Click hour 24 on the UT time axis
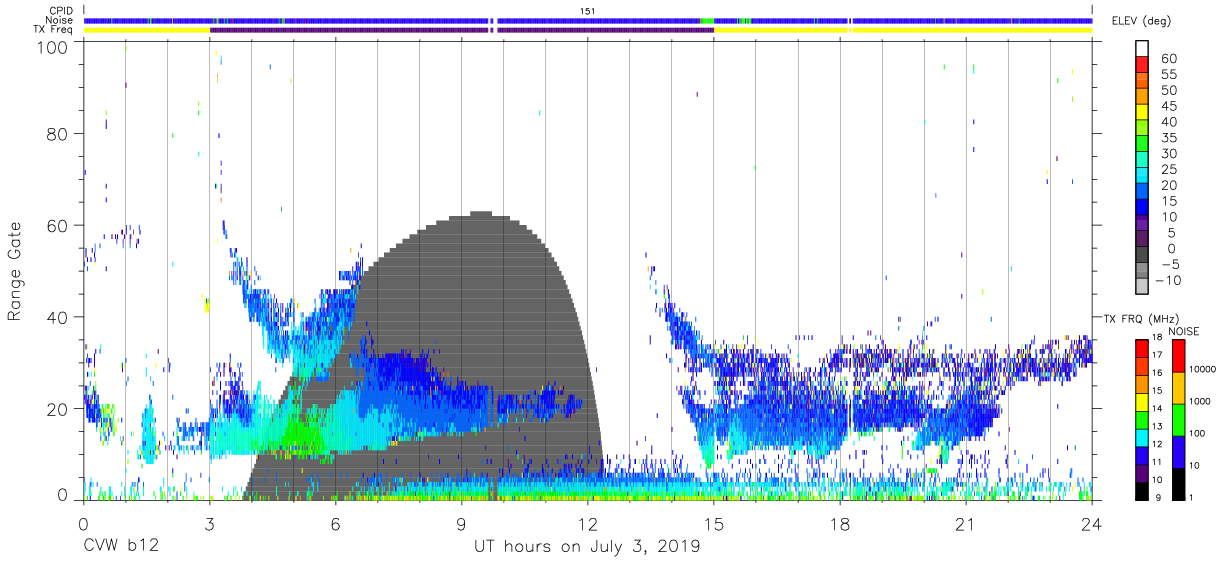 point(1092,524)
